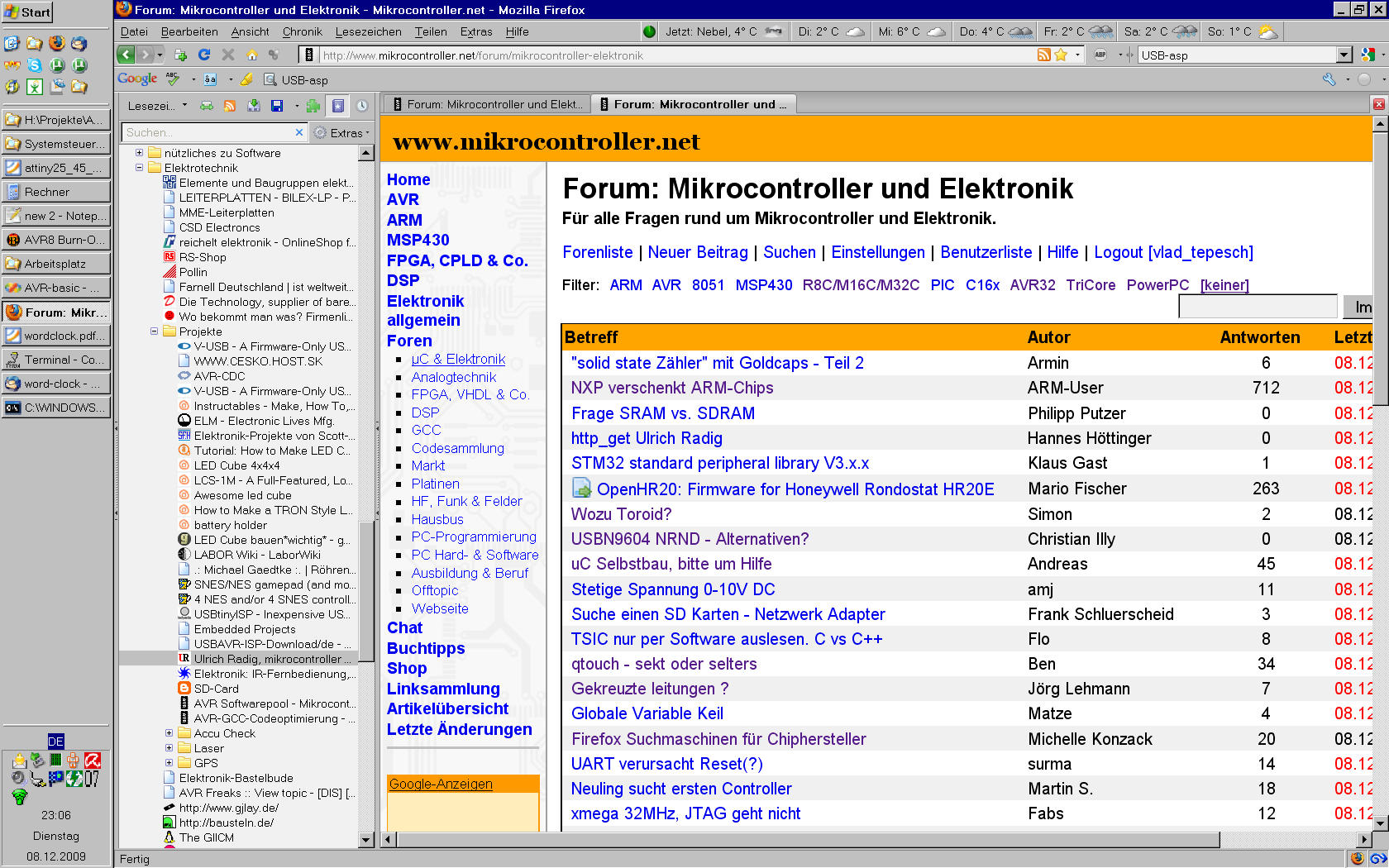The width and height of the screenshot is (1389, 868).
Task: Bookmark page with the yellow star icon
Action: (1061, 55)
